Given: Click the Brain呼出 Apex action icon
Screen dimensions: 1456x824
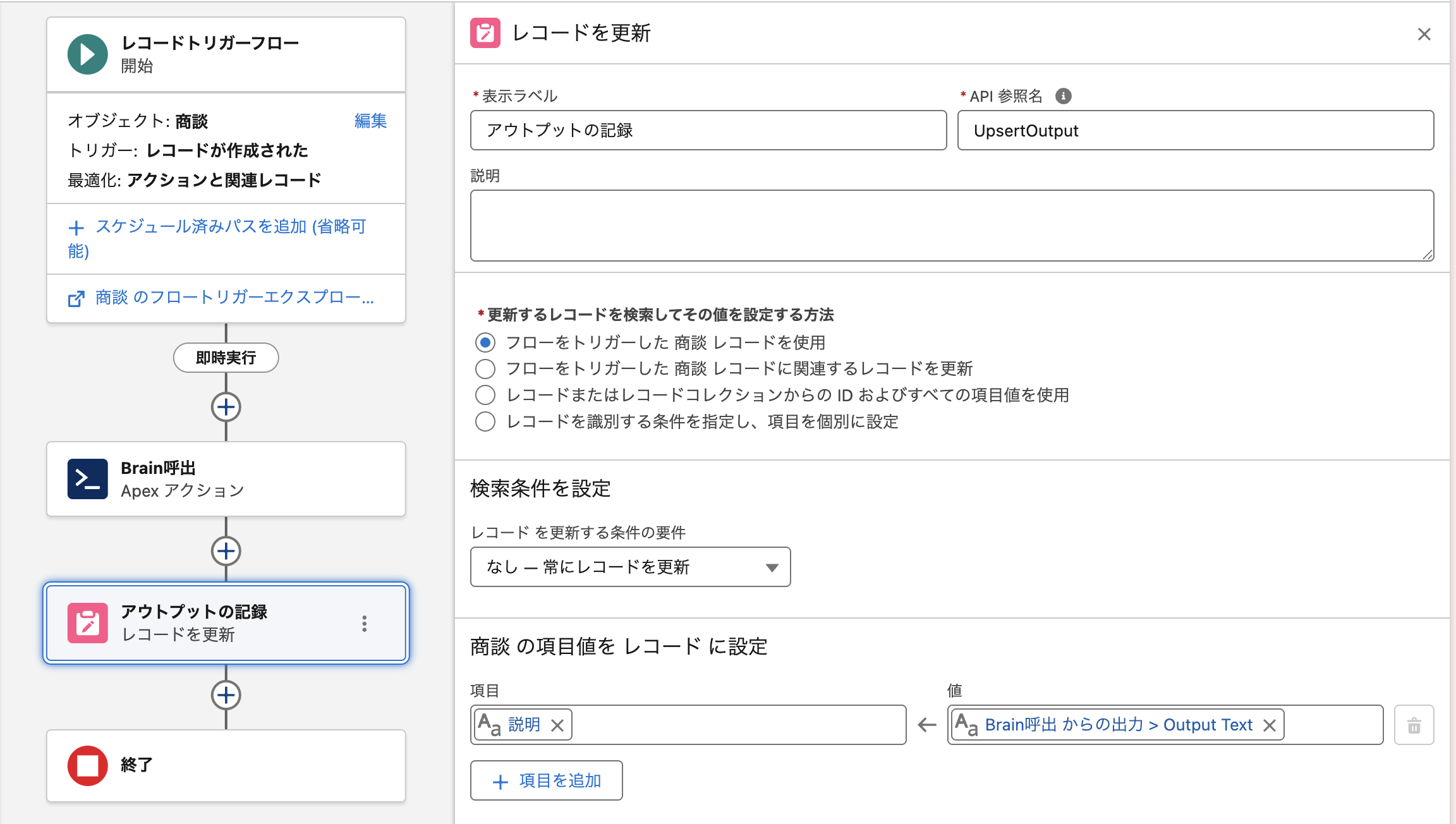Looking at the screenshot, I should tap(87, 479).
